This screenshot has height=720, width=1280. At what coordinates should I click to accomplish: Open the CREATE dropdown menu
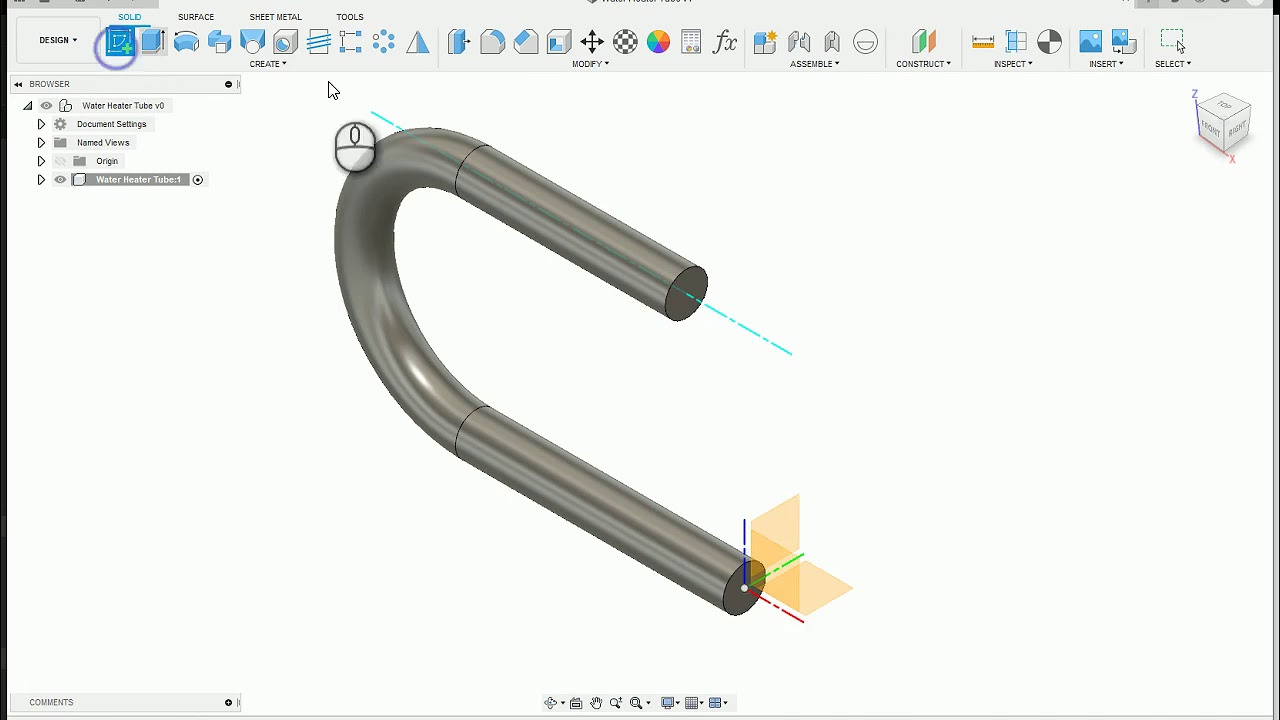[x=268, y=64]
